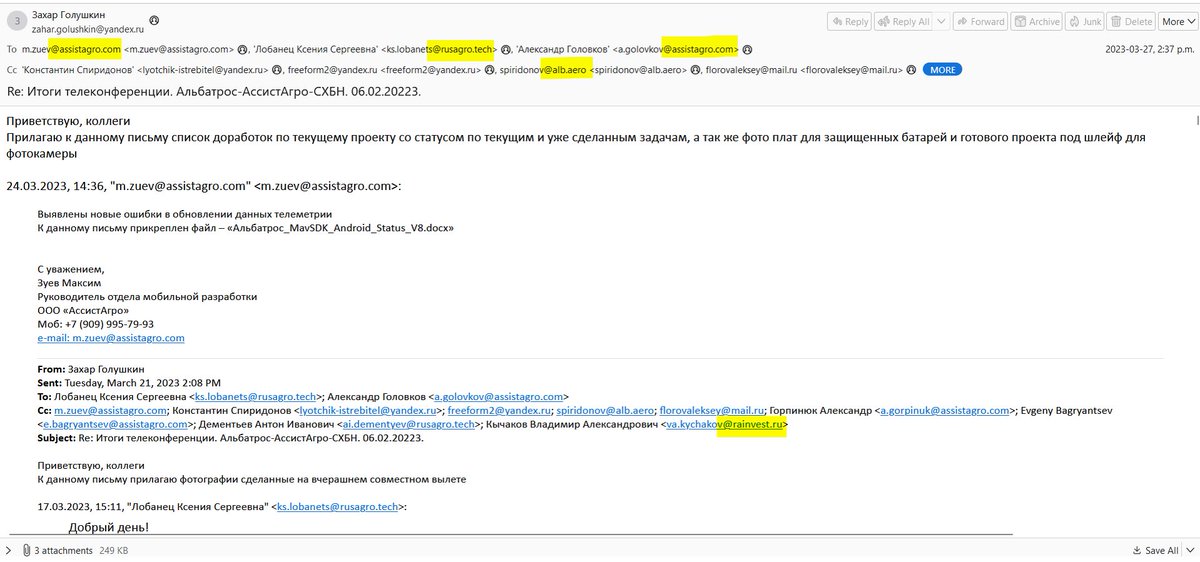Viewport: 1200px width, 562px height.
Task: Open Save All dropdown arrow
Action: click(1188, 550)
